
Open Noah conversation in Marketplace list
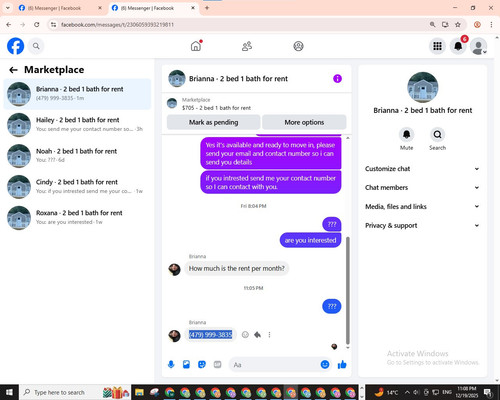tap(77, 156)
